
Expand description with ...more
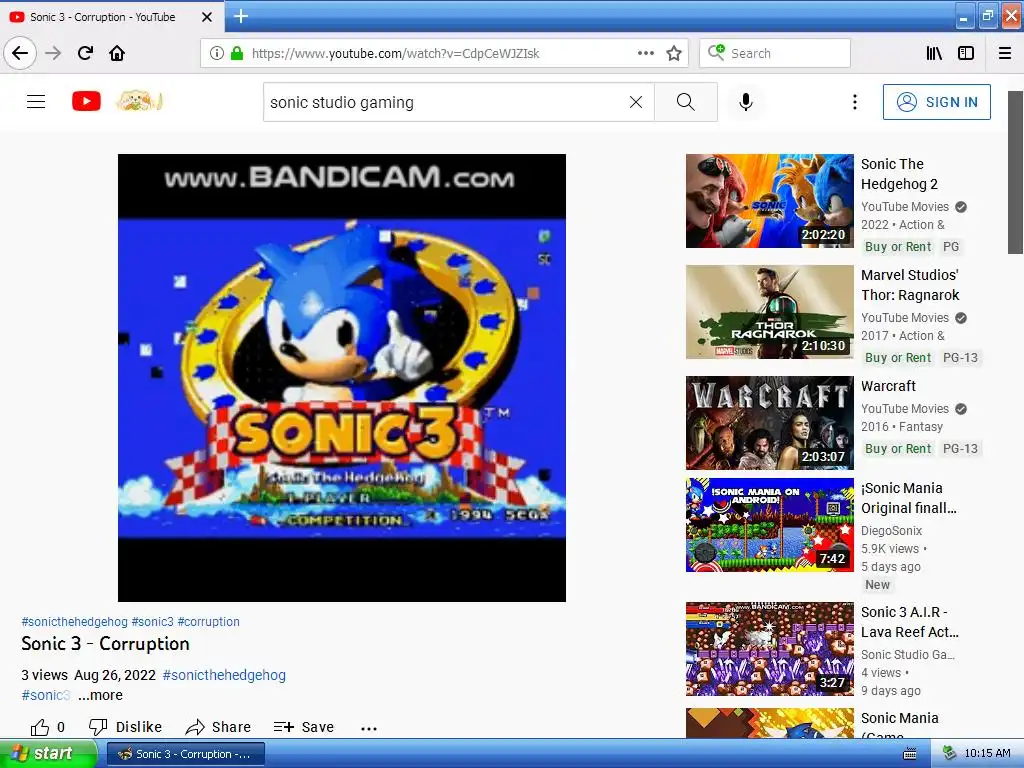100,695
